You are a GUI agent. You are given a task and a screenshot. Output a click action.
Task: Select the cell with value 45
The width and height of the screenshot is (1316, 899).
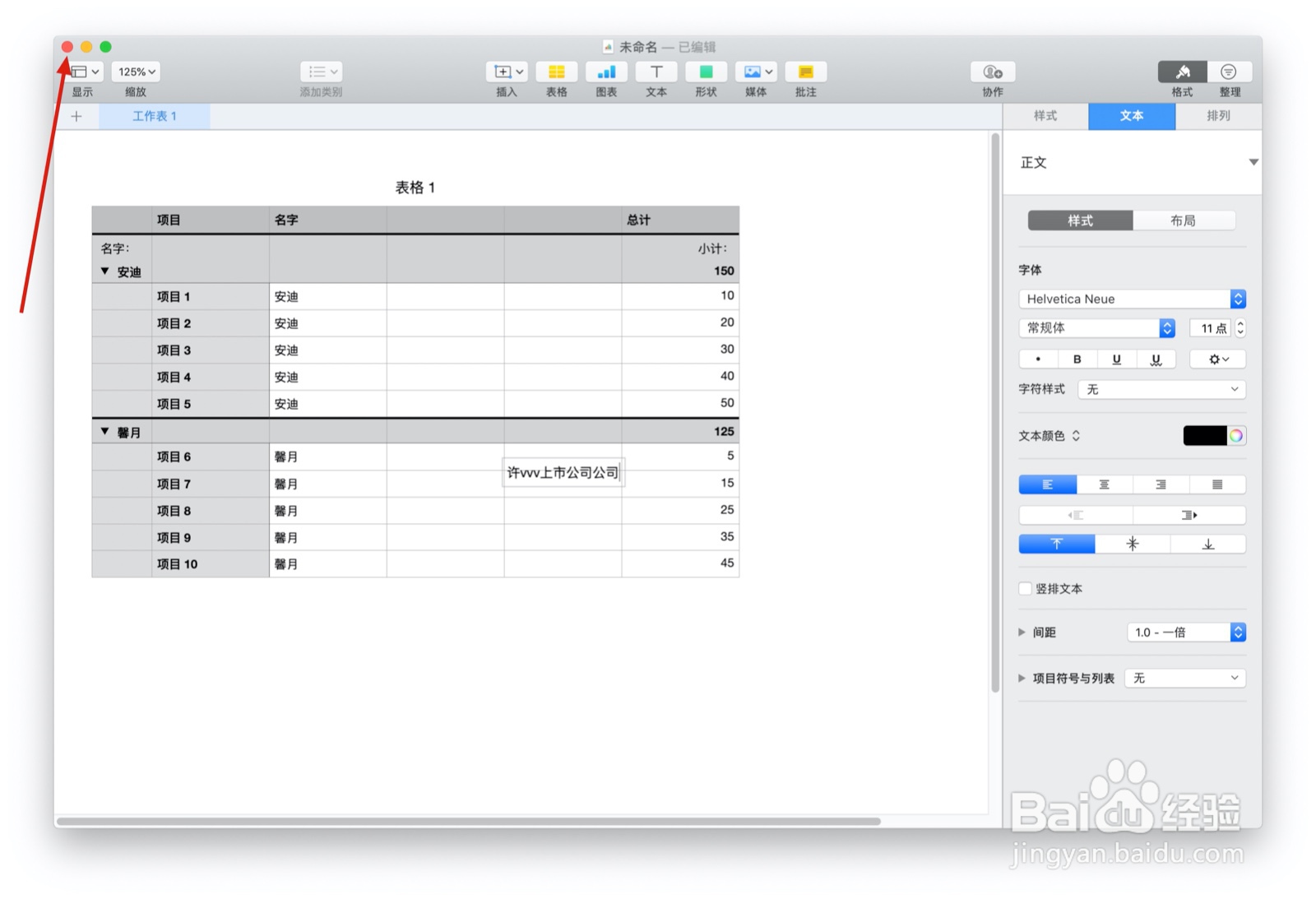[680, 563]
